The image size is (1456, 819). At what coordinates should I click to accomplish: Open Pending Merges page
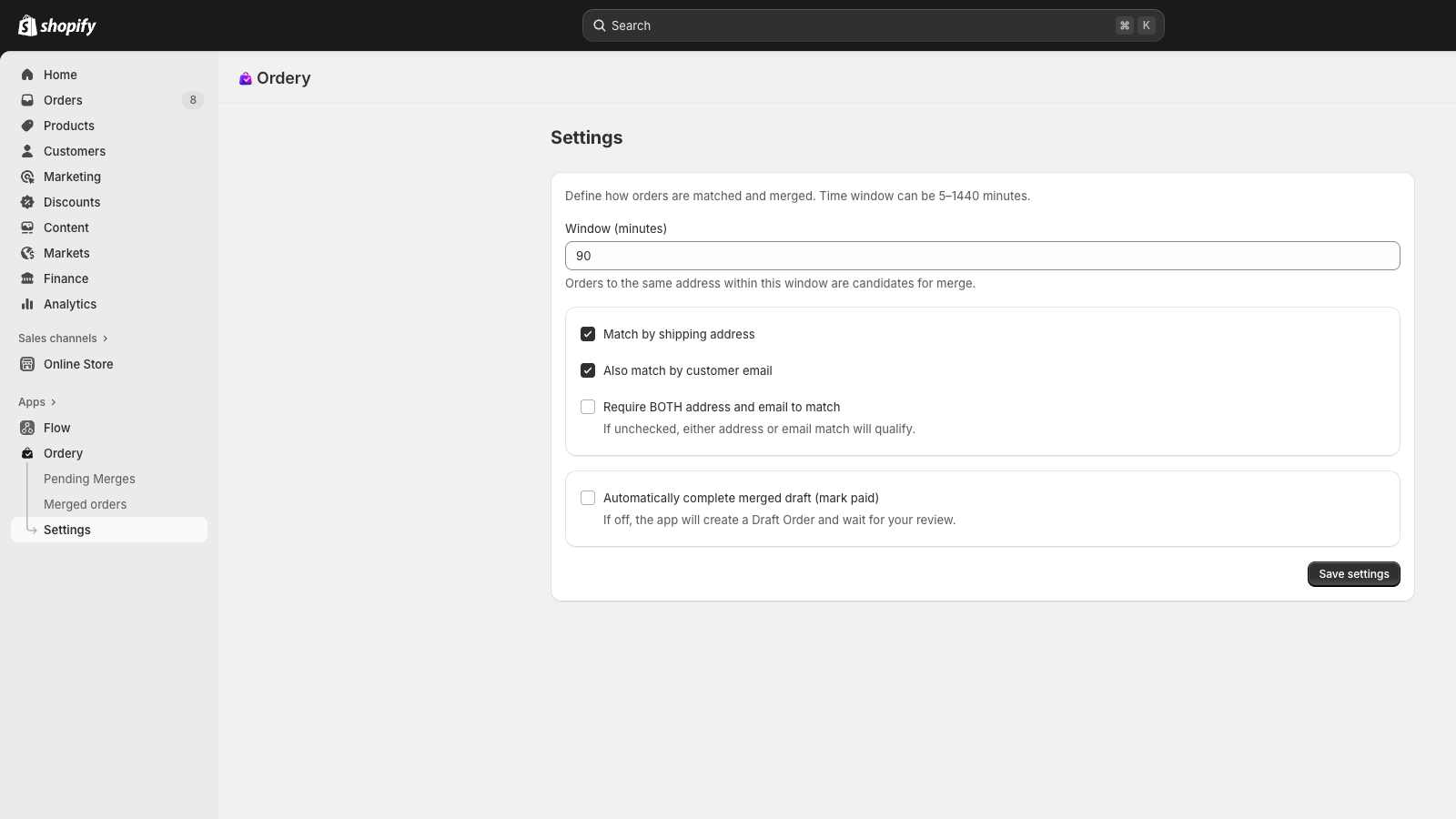pyautogui.click(x=89, y=479)
